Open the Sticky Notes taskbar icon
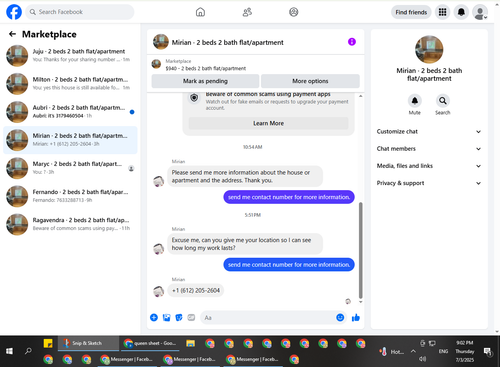The image size is (500, 367). tap(48, 343)
